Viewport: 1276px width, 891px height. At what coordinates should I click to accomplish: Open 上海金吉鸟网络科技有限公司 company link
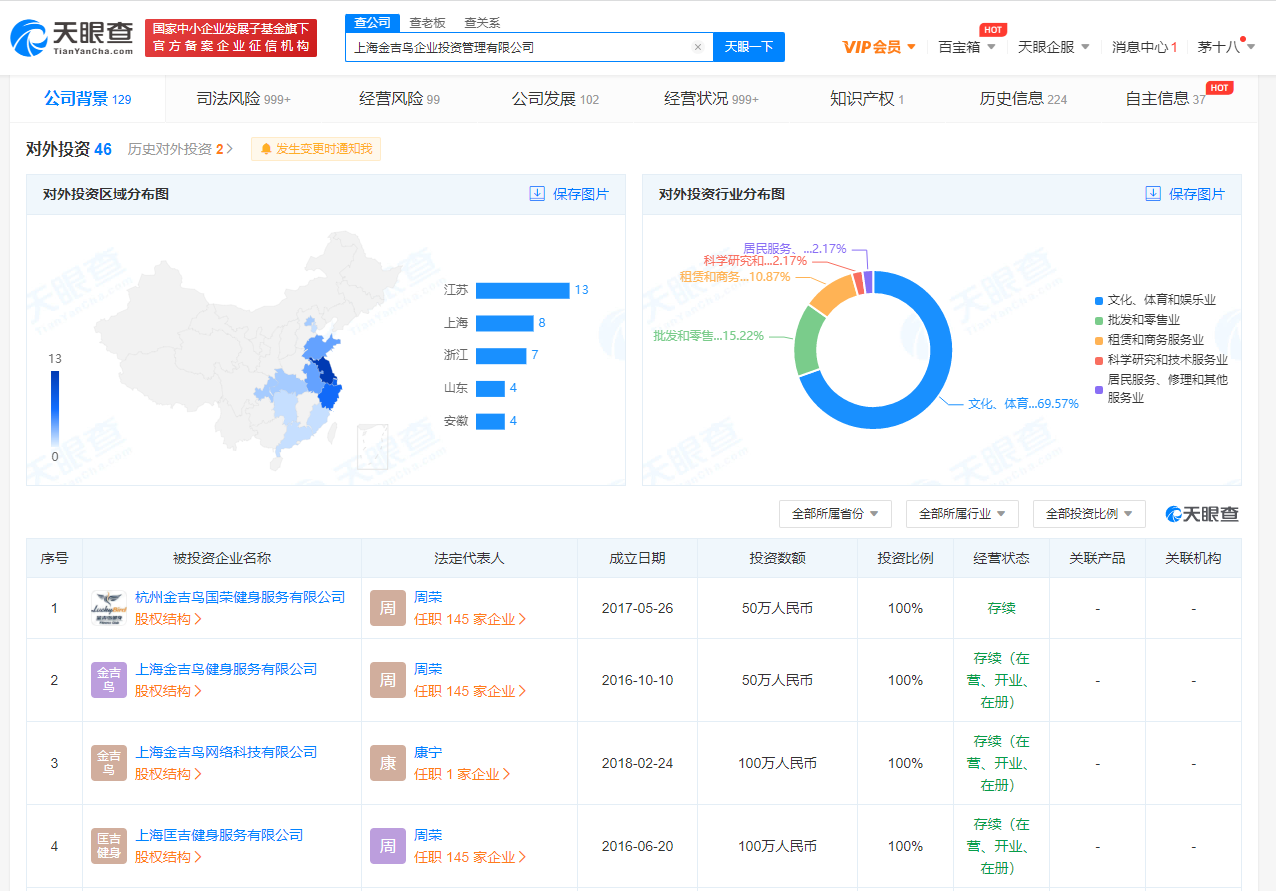point(226,752)
